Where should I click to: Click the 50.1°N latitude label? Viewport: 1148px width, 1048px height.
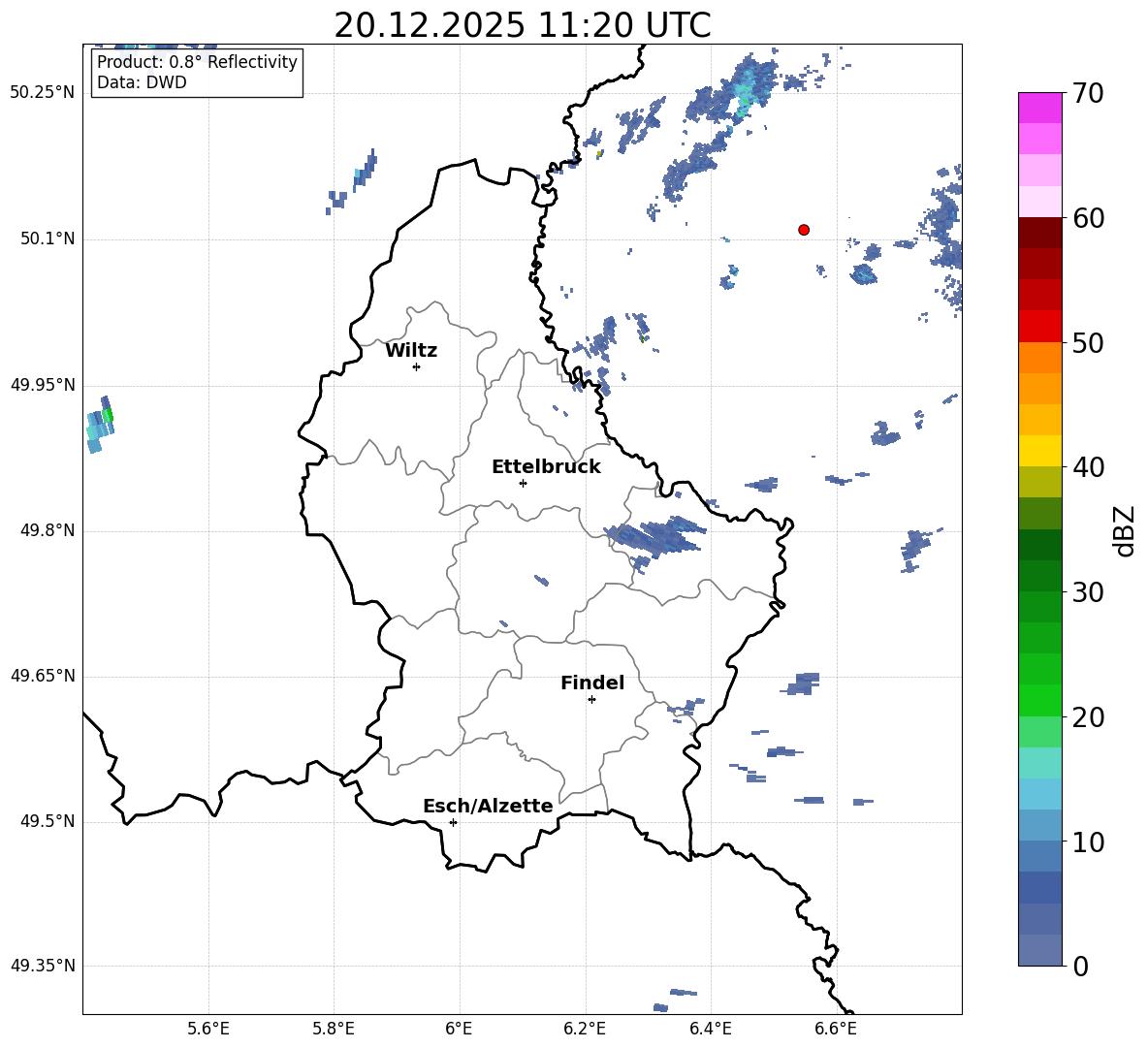47,239
